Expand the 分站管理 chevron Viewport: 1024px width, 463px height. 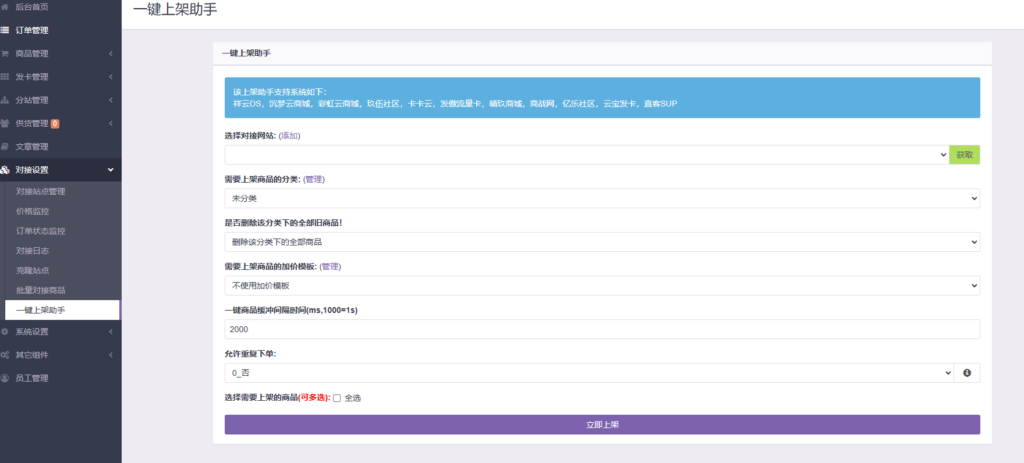(111, 101)
